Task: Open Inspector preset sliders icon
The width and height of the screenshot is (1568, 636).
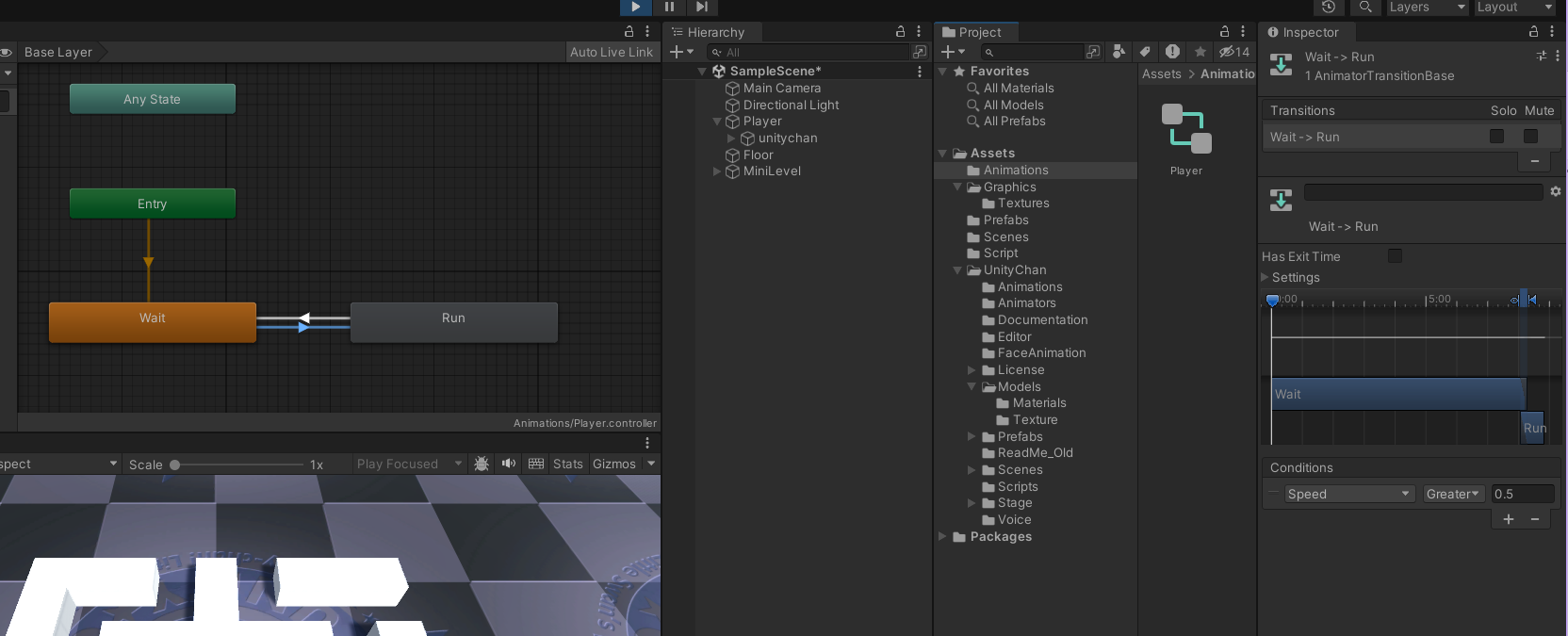Action: tap(1542, 56)
